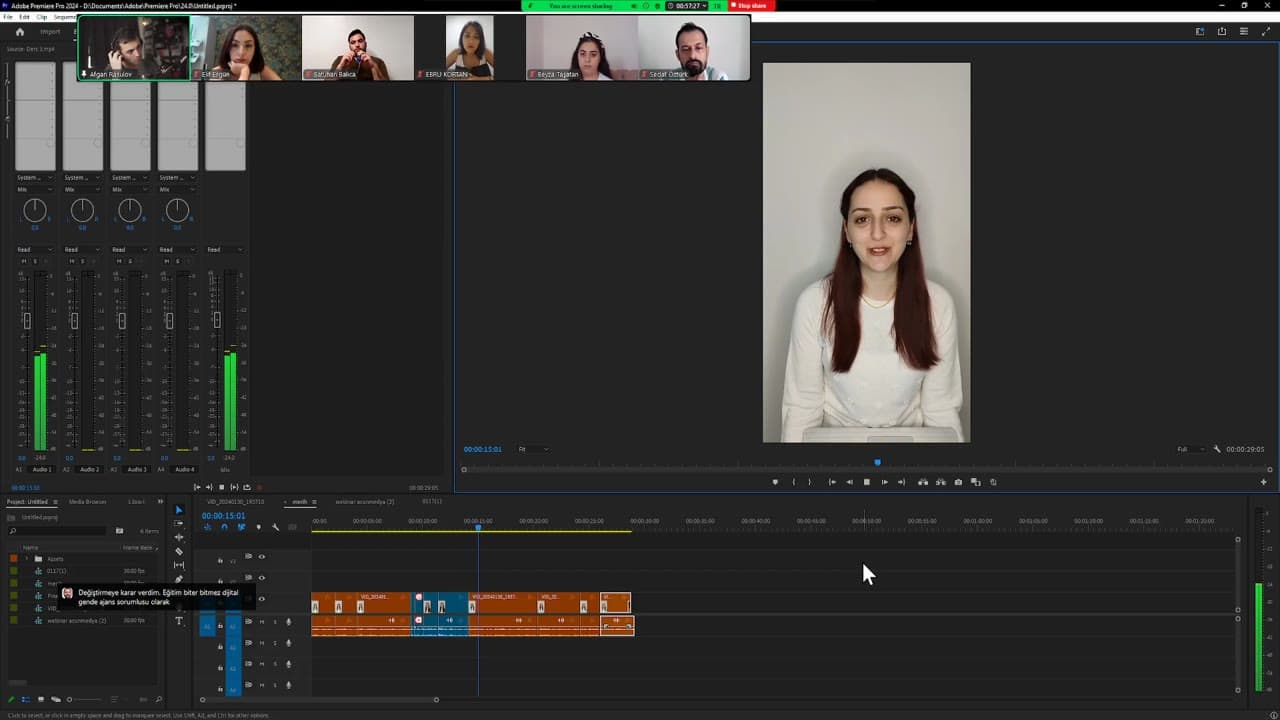Open the Quick Export icon
The height and width of the screenshot is (720, 1280).
click(1221, 32)
